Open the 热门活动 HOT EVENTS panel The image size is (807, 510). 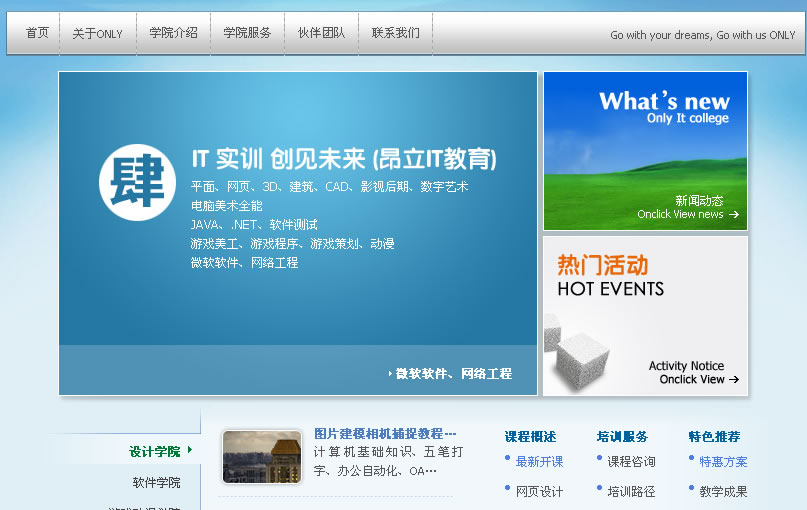(x=645, y=316)
